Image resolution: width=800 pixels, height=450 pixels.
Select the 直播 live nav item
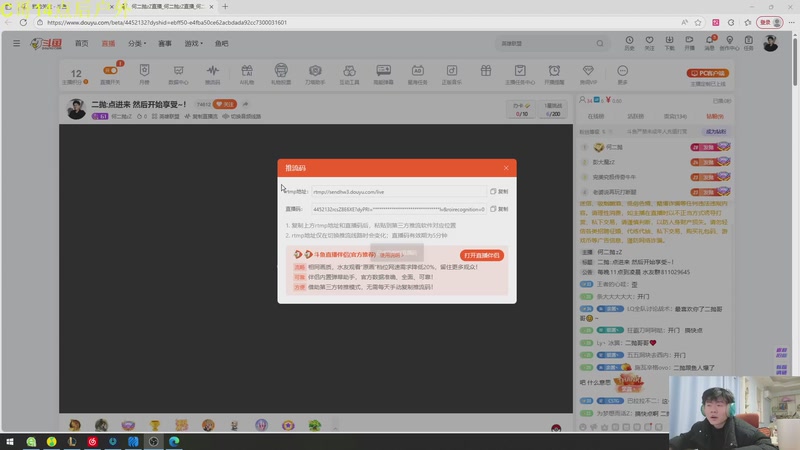[108, 43]
